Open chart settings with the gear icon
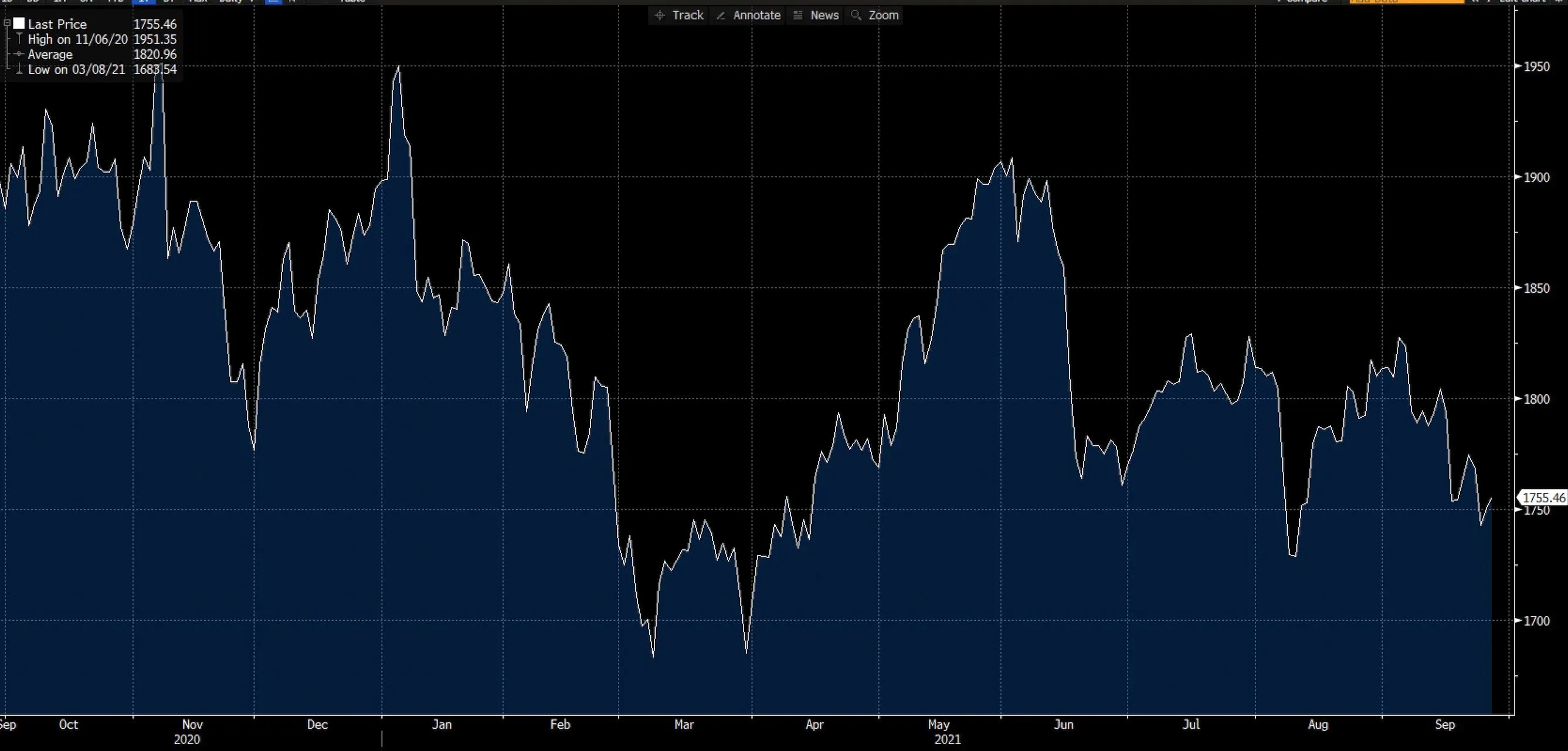Viewport: 1568px width, 751px height. 1562,2
